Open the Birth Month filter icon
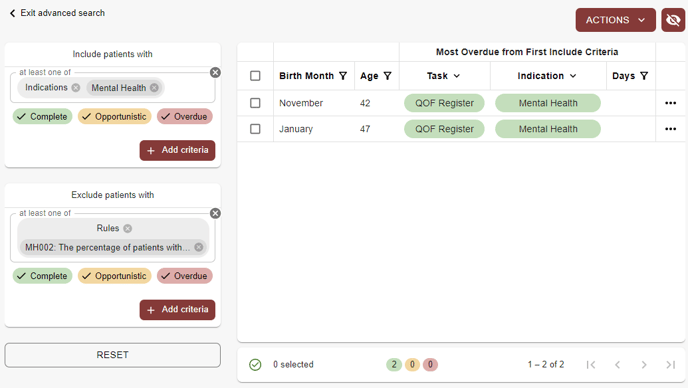This screenshot has height=388, width=688. [x=343, y=76]
